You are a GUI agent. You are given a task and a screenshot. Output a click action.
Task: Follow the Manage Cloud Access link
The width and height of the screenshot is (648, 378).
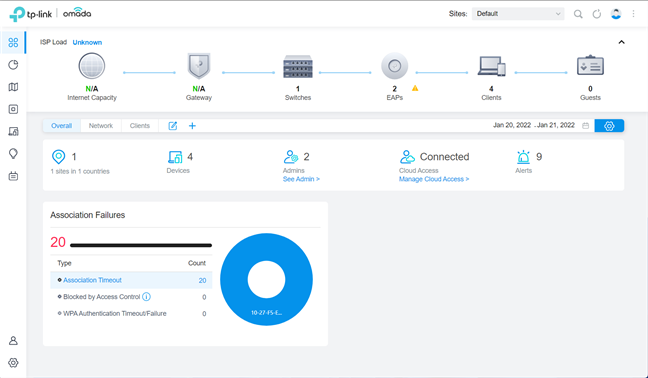(434, 179)
